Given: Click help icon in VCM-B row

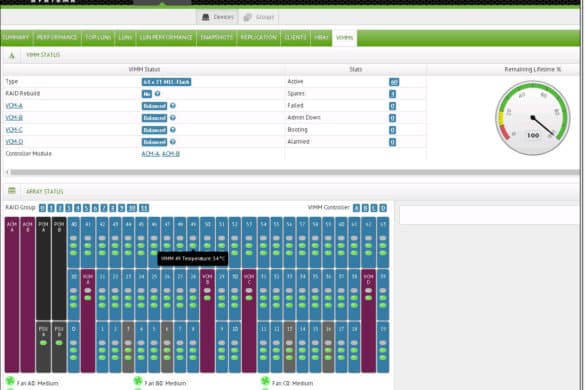Looking at the screenshot, I should 173,118.
